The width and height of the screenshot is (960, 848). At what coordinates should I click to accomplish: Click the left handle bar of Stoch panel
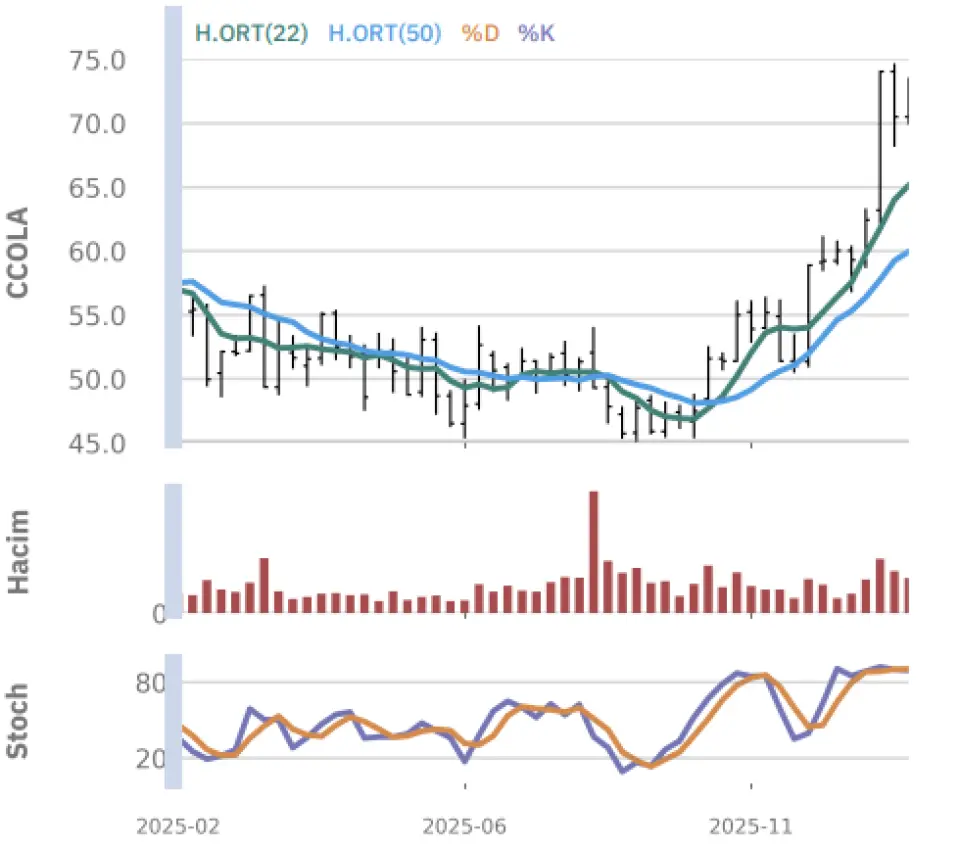tap(172, 722)
